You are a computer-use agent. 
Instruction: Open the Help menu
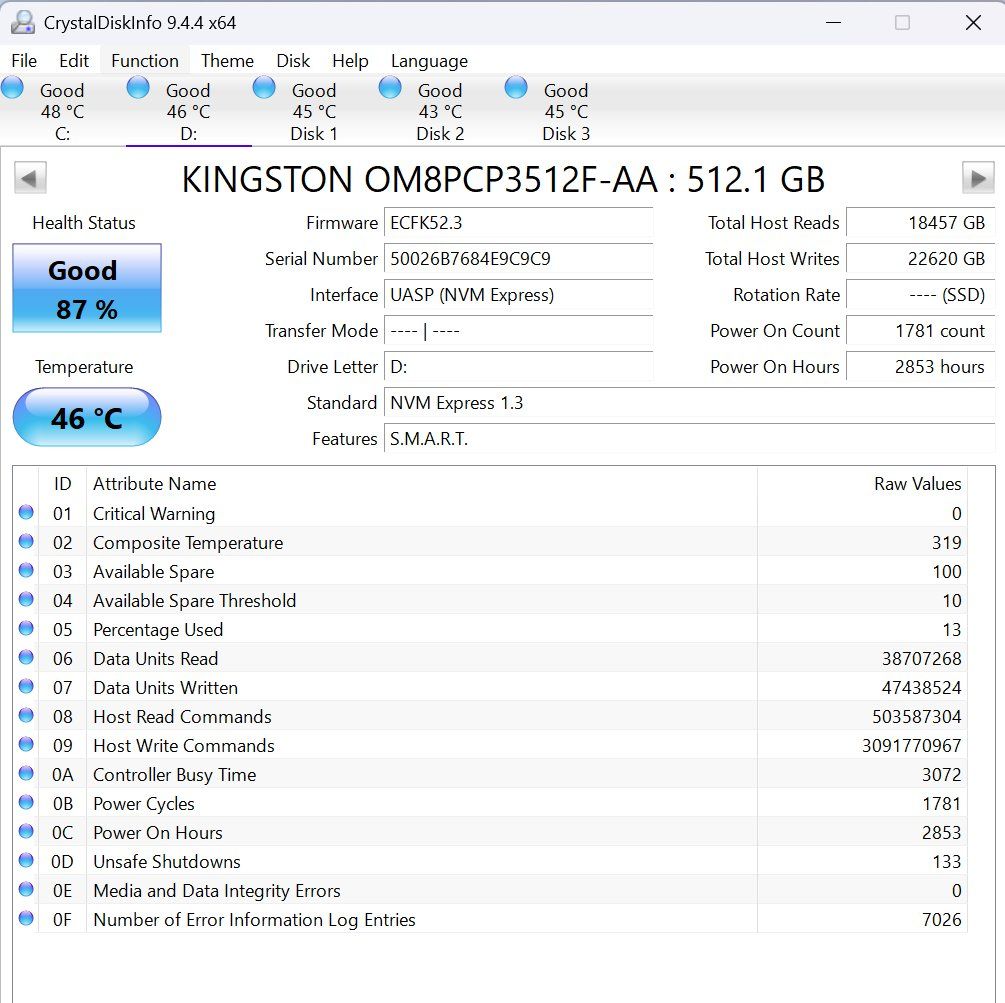(350, 60)
